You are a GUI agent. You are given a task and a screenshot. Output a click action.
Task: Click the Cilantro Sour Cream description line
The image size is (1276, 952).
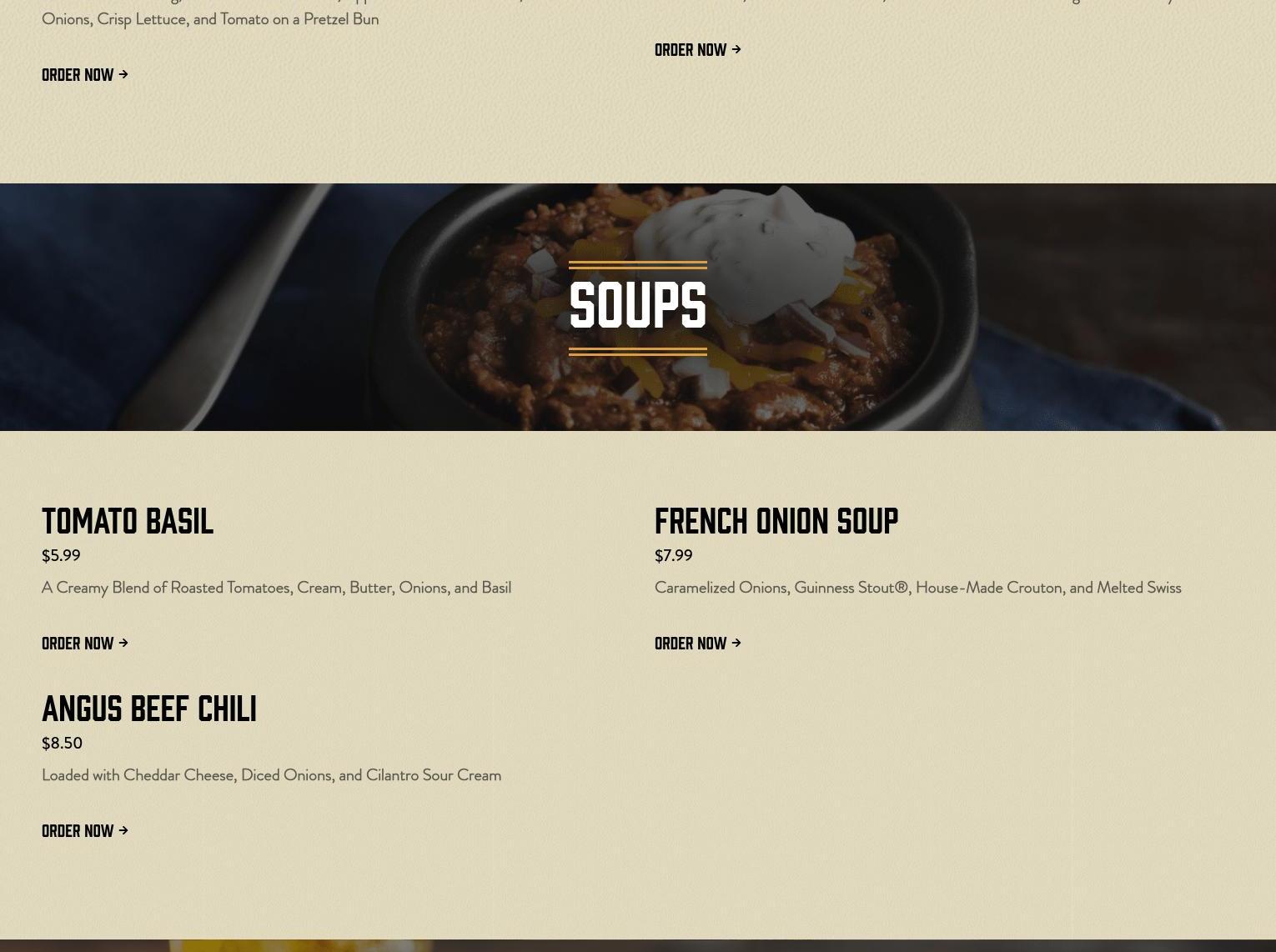tap(271, 775)
